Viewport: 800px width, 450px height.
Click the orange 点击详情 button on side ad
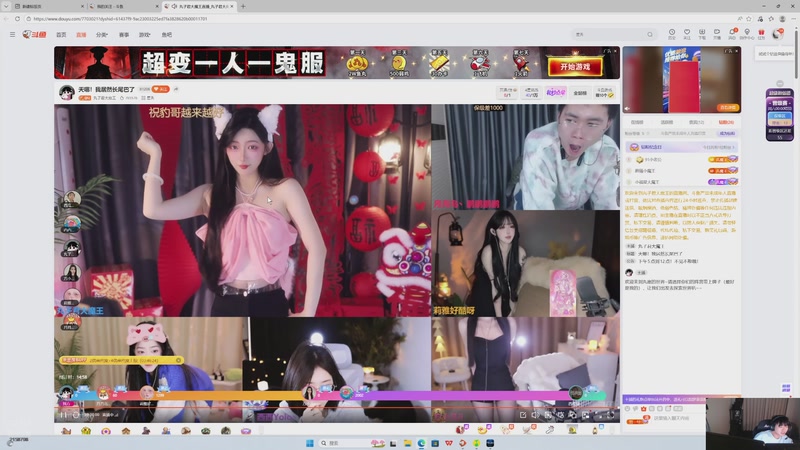coord(727,108)
